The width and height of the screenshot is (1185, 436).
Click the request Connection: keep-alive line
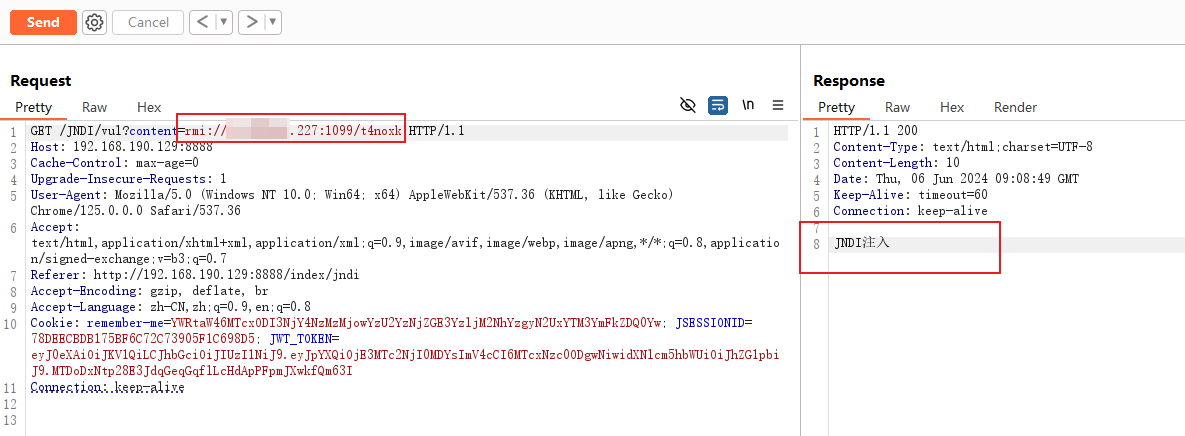tap(107, 387)
